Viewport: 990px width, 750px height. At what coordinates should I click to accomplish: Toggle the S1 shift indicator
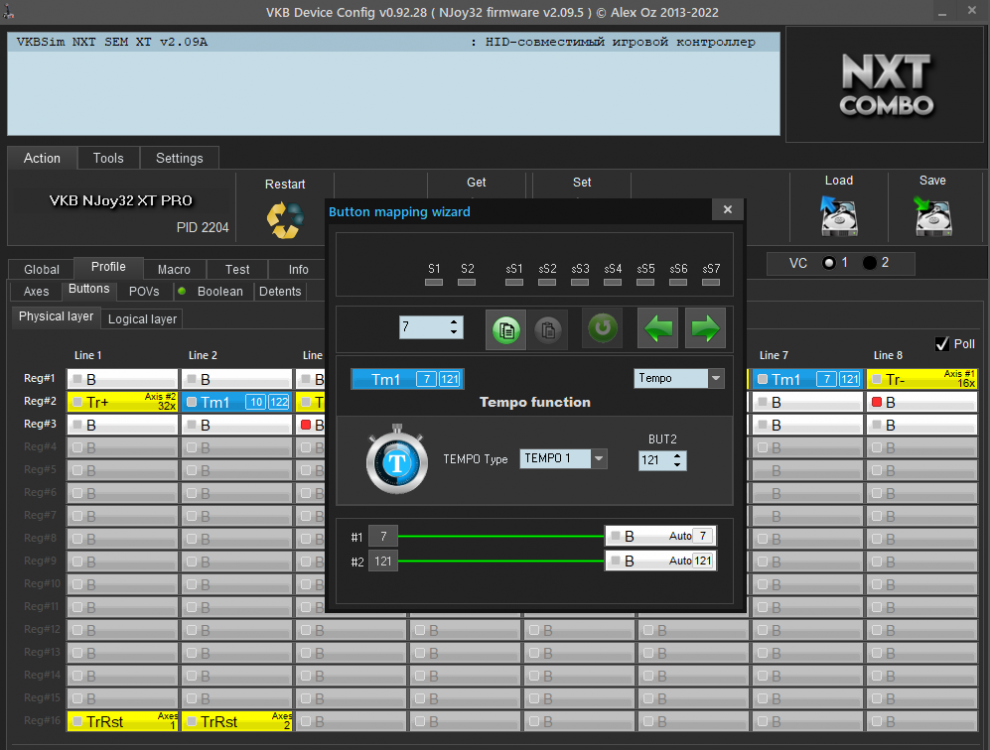[434, 283]
